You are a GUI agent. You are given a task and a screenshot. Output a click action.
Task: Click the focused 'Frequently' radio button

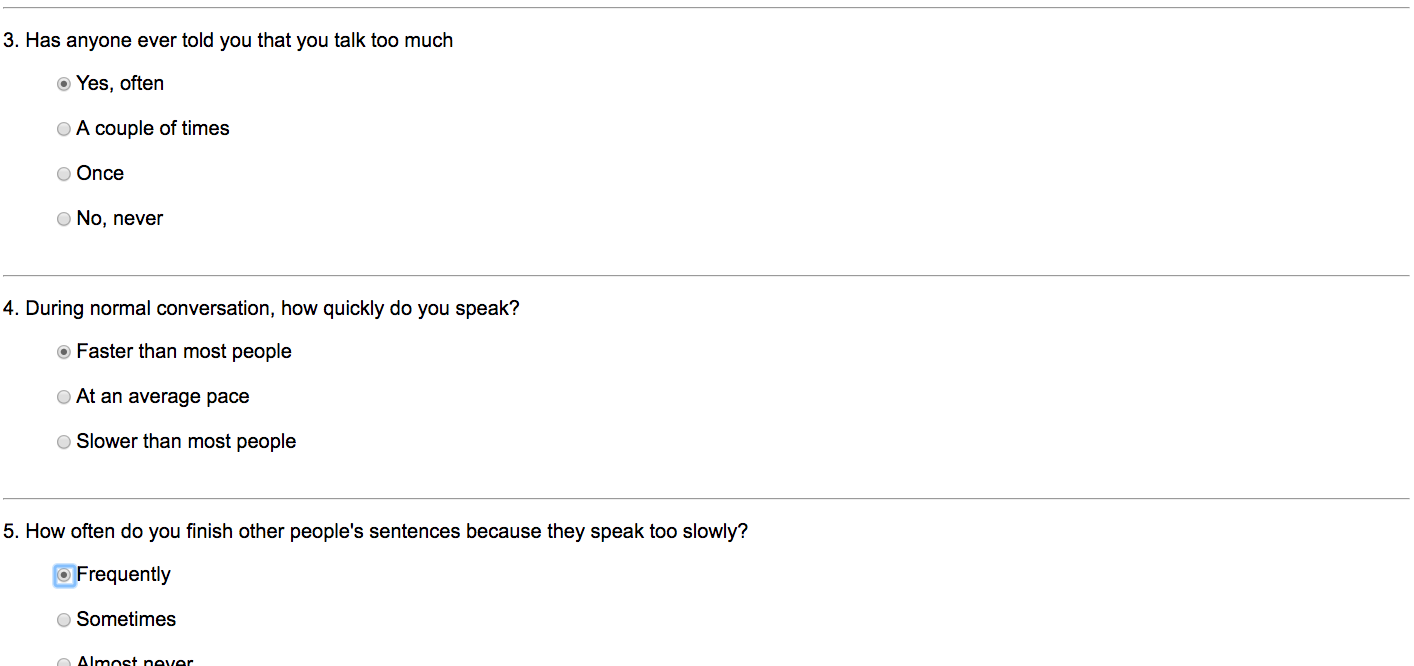click(64, 575)
